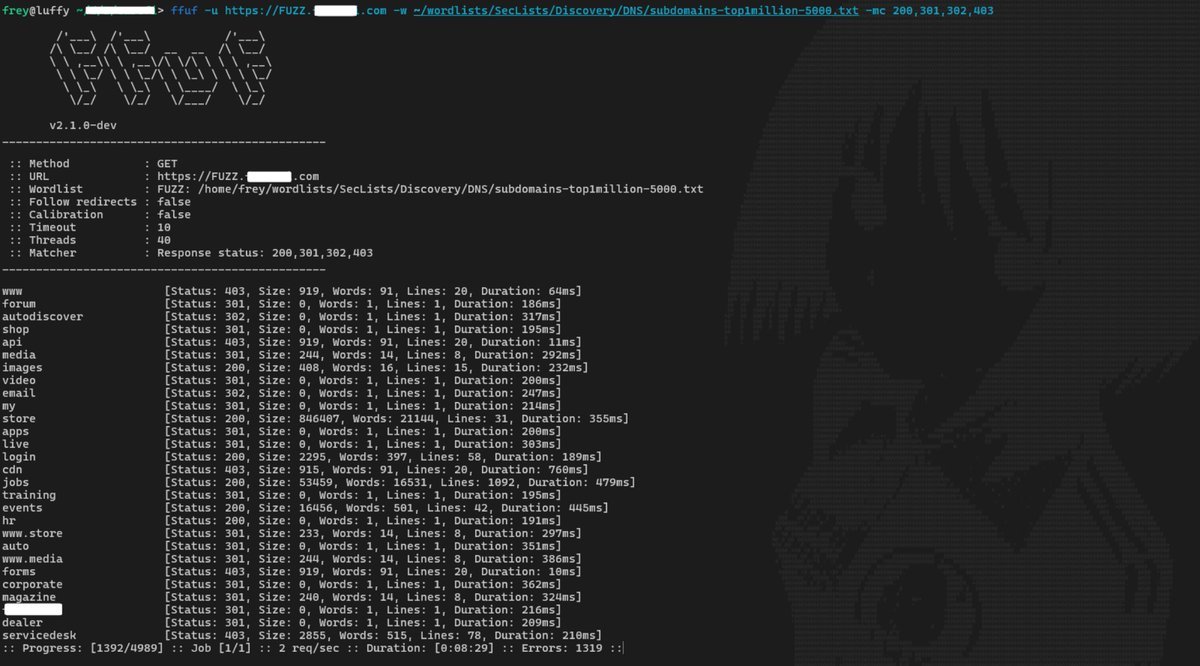Select the 'corporate' subdomain name
This screenshot has height=666, width=1200.
pos(32,584)
